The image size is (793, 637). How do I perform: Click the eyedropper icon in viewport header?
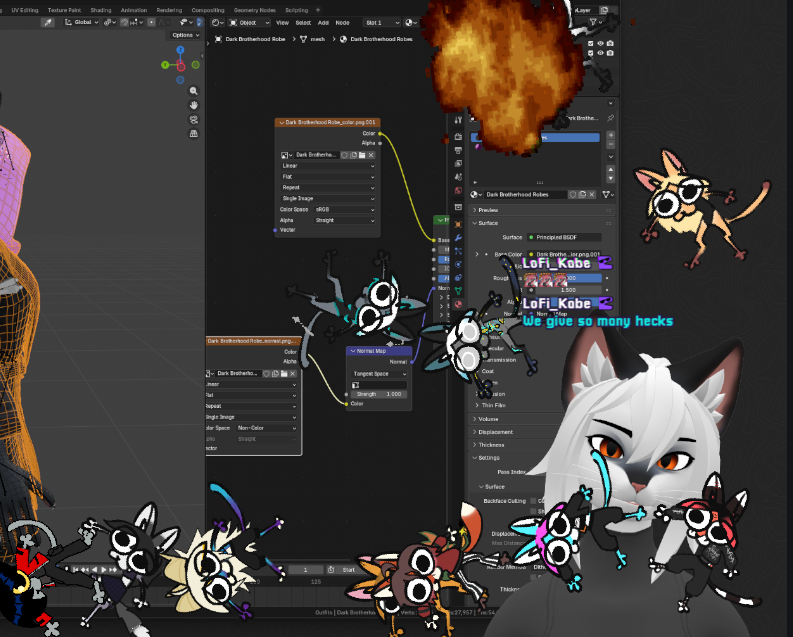click(x=47, y=22)
